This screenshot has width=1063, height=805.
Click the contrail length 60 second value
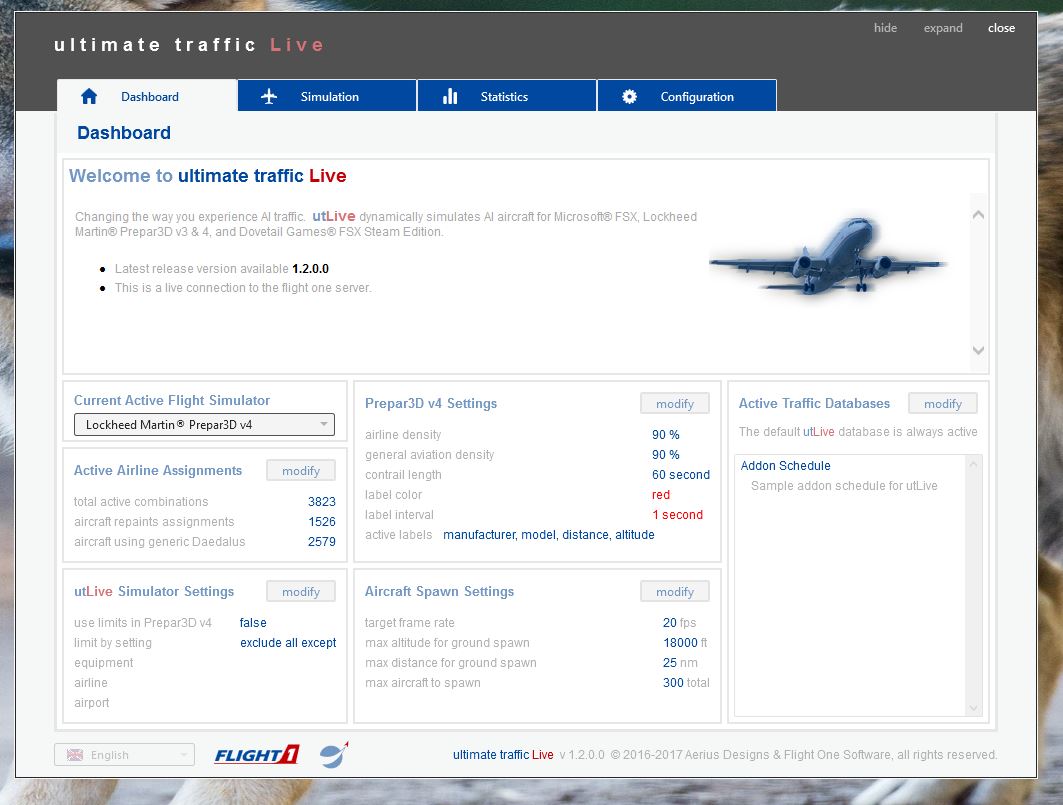681,475
